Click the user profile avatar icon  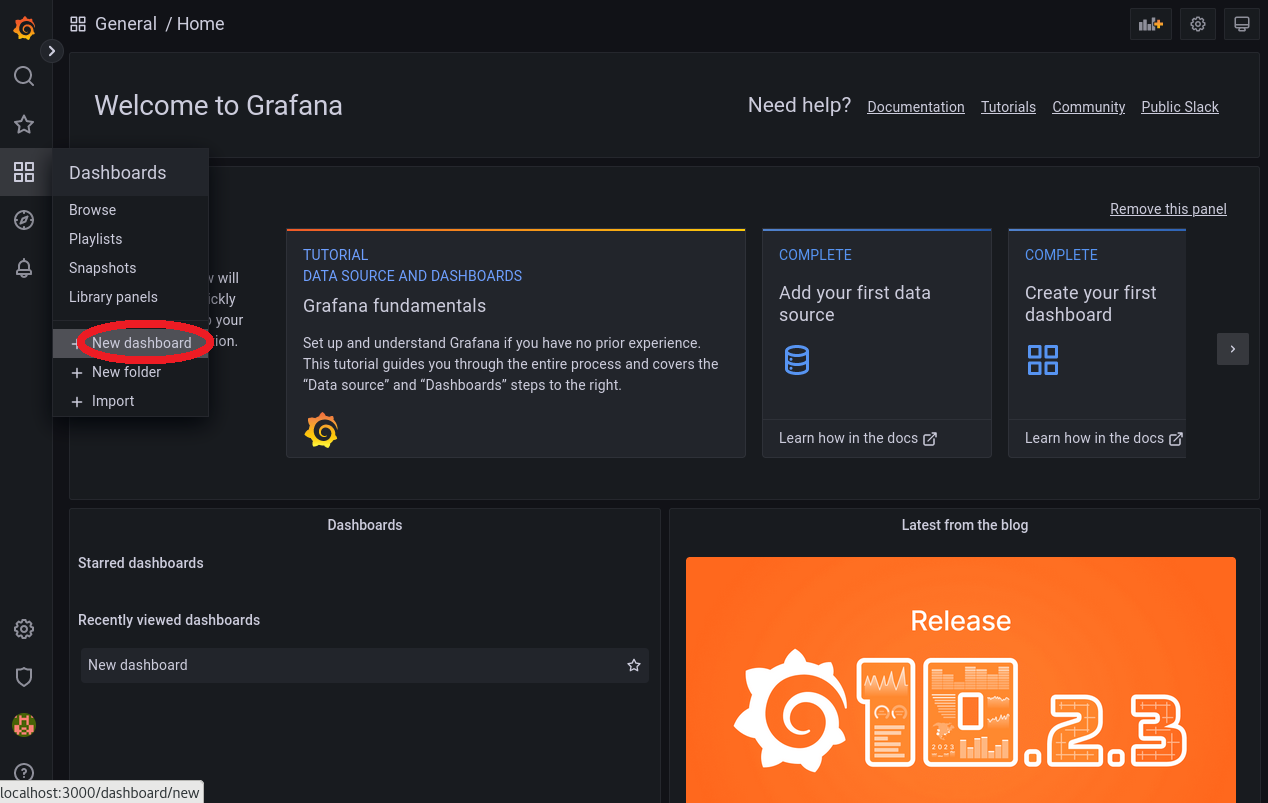tap(24, 725)
